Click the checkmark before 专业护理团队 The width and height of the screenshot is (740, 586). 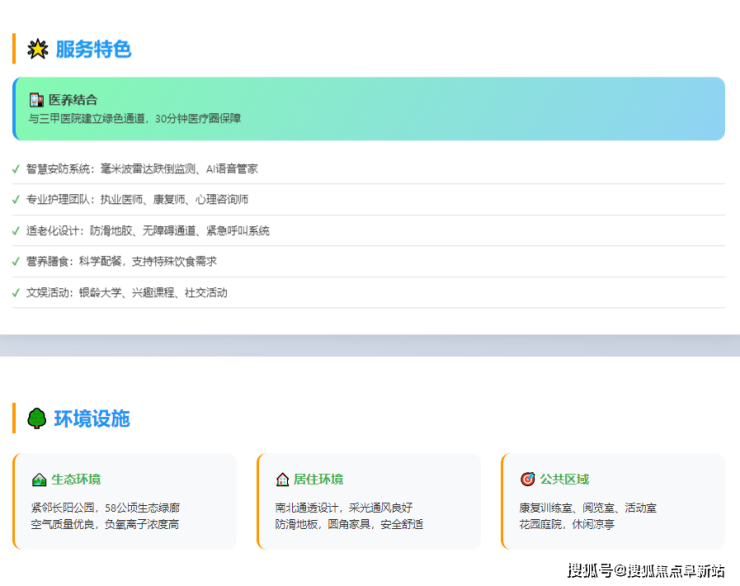16,200
